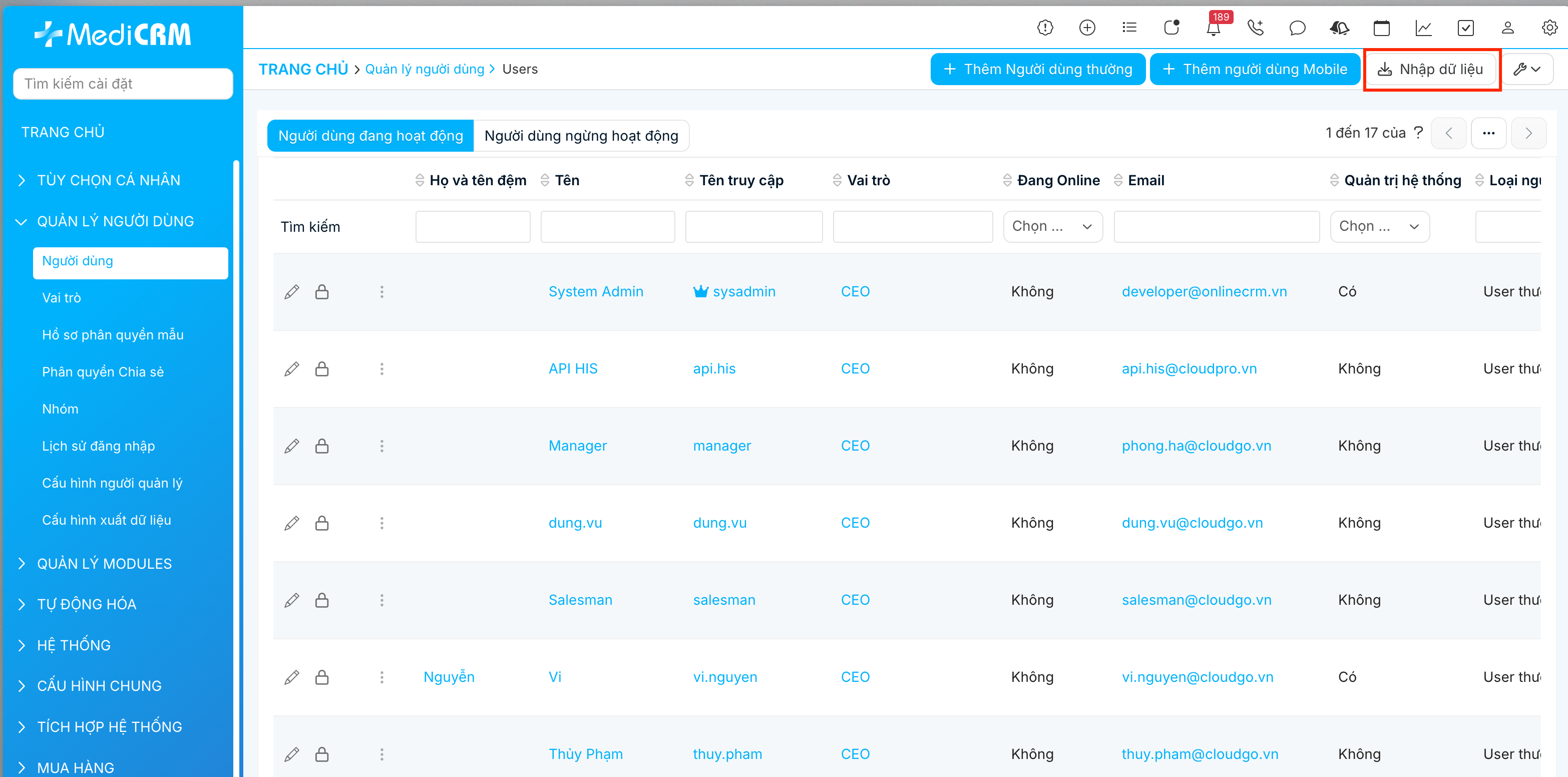The height and width of the screenshot is (777, 1568).
Task: Open the chat bubble icon
Action: coord(1297,28)
